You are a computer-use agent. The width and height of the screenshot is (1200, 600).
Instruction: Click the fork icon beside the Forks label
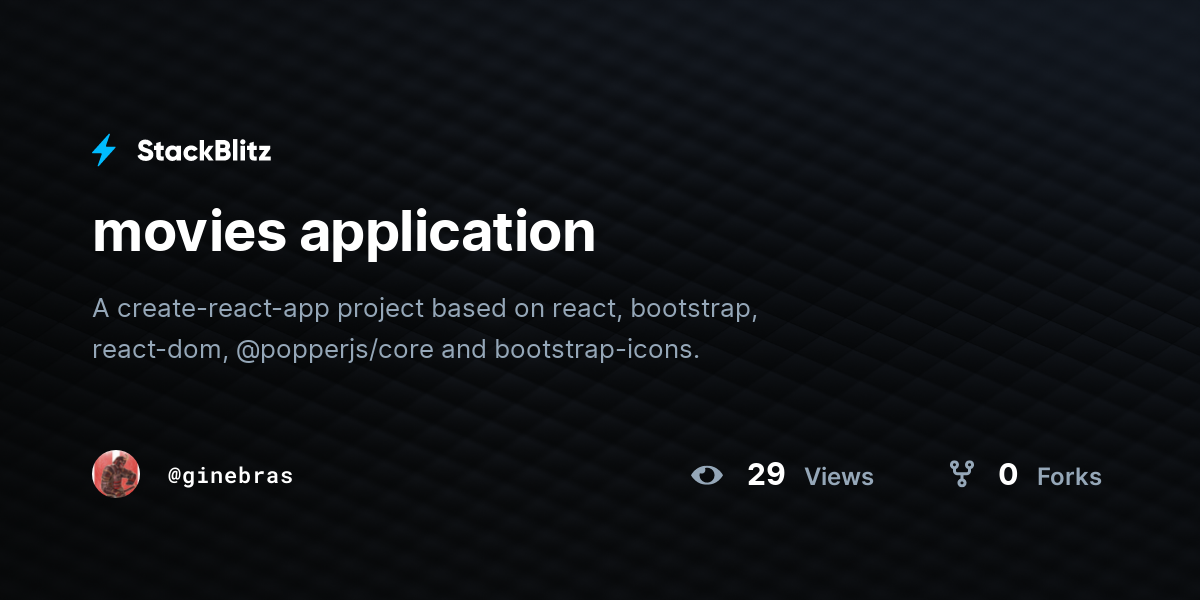[963, 476]
